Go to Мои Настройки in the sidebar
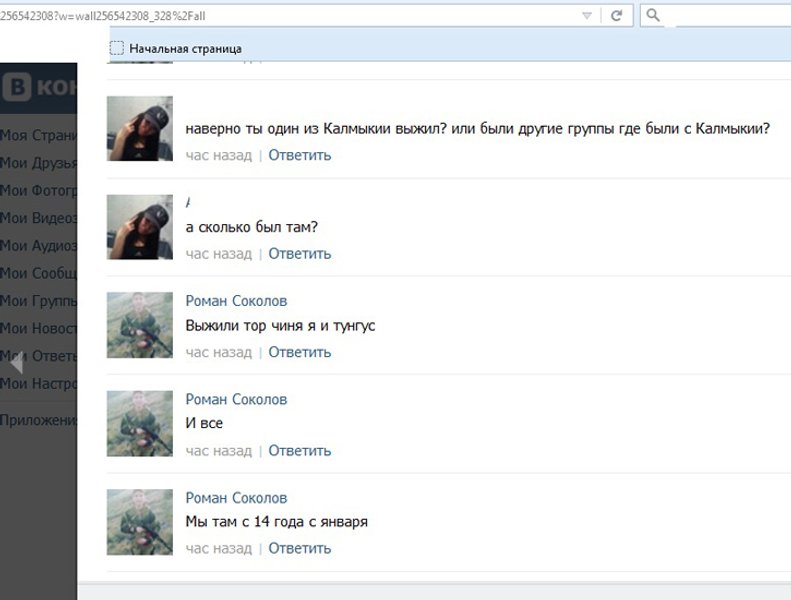The image size is (791, 600). tap(38, 383)
